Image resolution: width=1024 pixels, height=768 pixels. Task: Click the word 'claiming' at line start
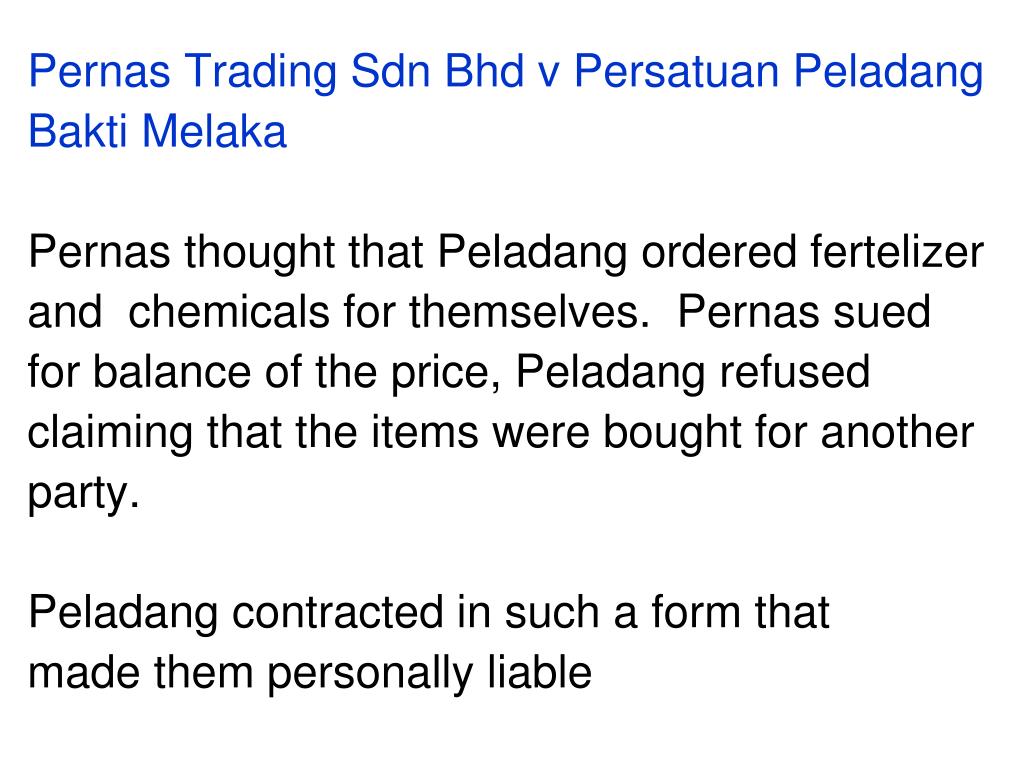pyautogui.click(x=110, y=434)
